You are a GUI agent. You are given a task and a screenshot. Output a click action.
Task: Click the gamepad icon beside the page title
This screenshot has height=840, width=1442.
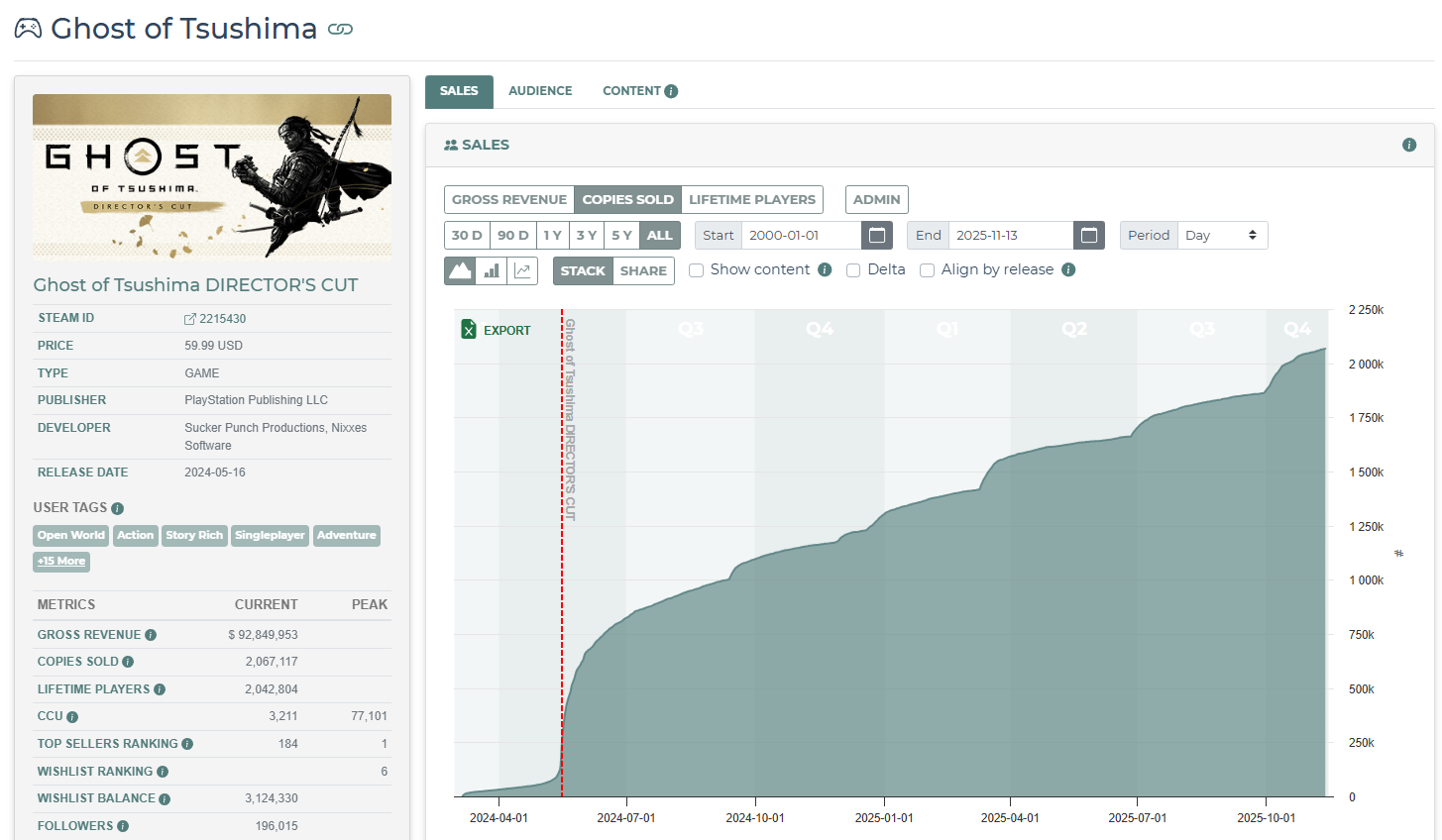coord(28,29)
